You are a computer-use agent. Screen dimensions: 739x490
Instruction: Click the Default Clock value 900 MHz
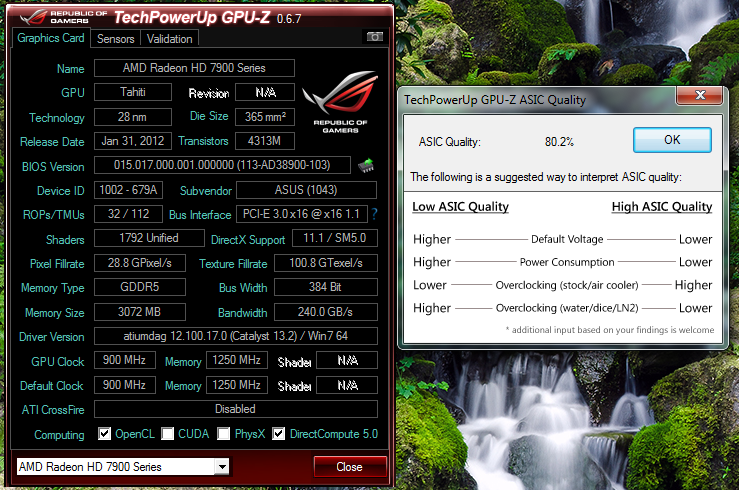pyautogui.click(x=124, y=385)
